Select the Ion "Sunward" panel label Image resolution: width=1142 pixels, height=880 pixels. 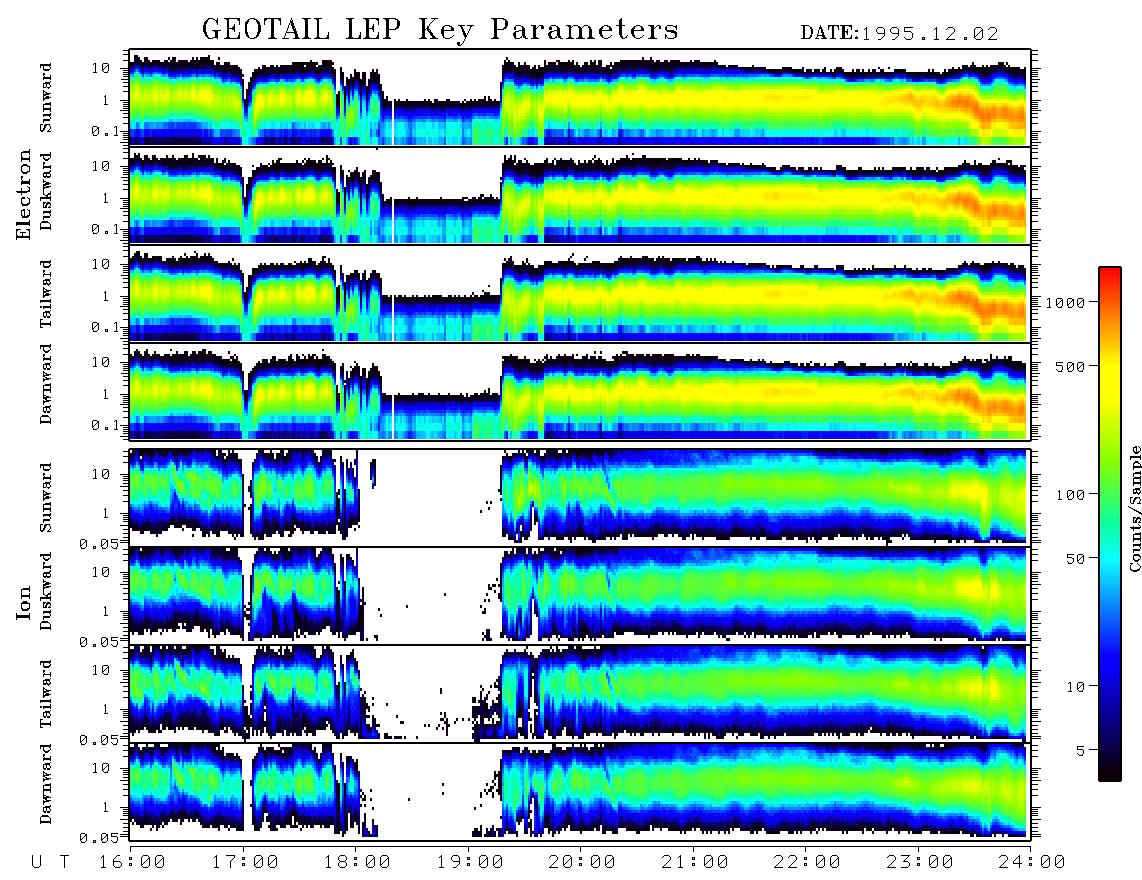click(46, 497)
